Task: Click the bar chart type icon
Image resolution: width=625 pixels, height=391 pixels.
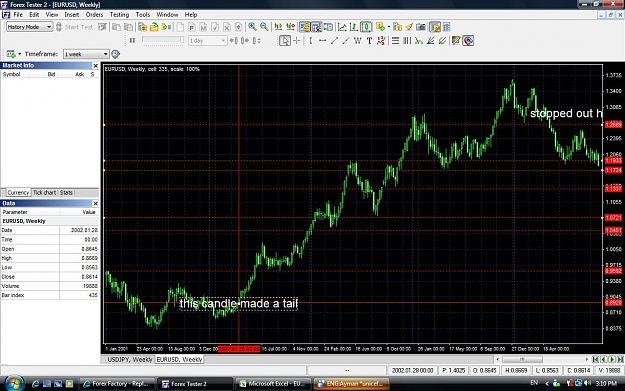Action: 354,27
